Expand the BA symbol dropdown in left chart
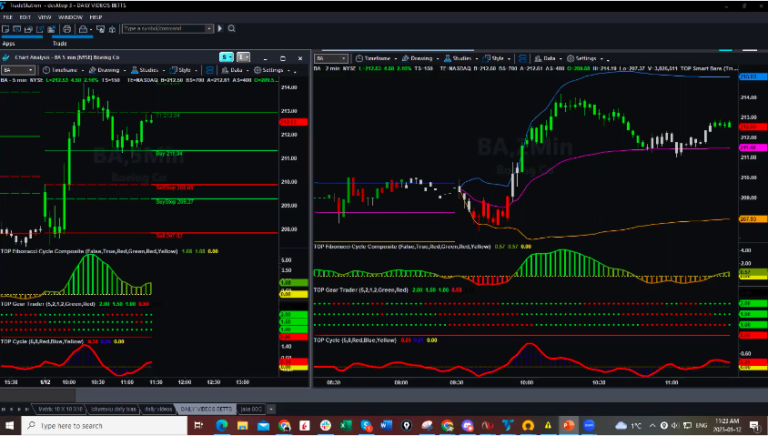Viewport: 768px width, 436px height. point(35,70)
